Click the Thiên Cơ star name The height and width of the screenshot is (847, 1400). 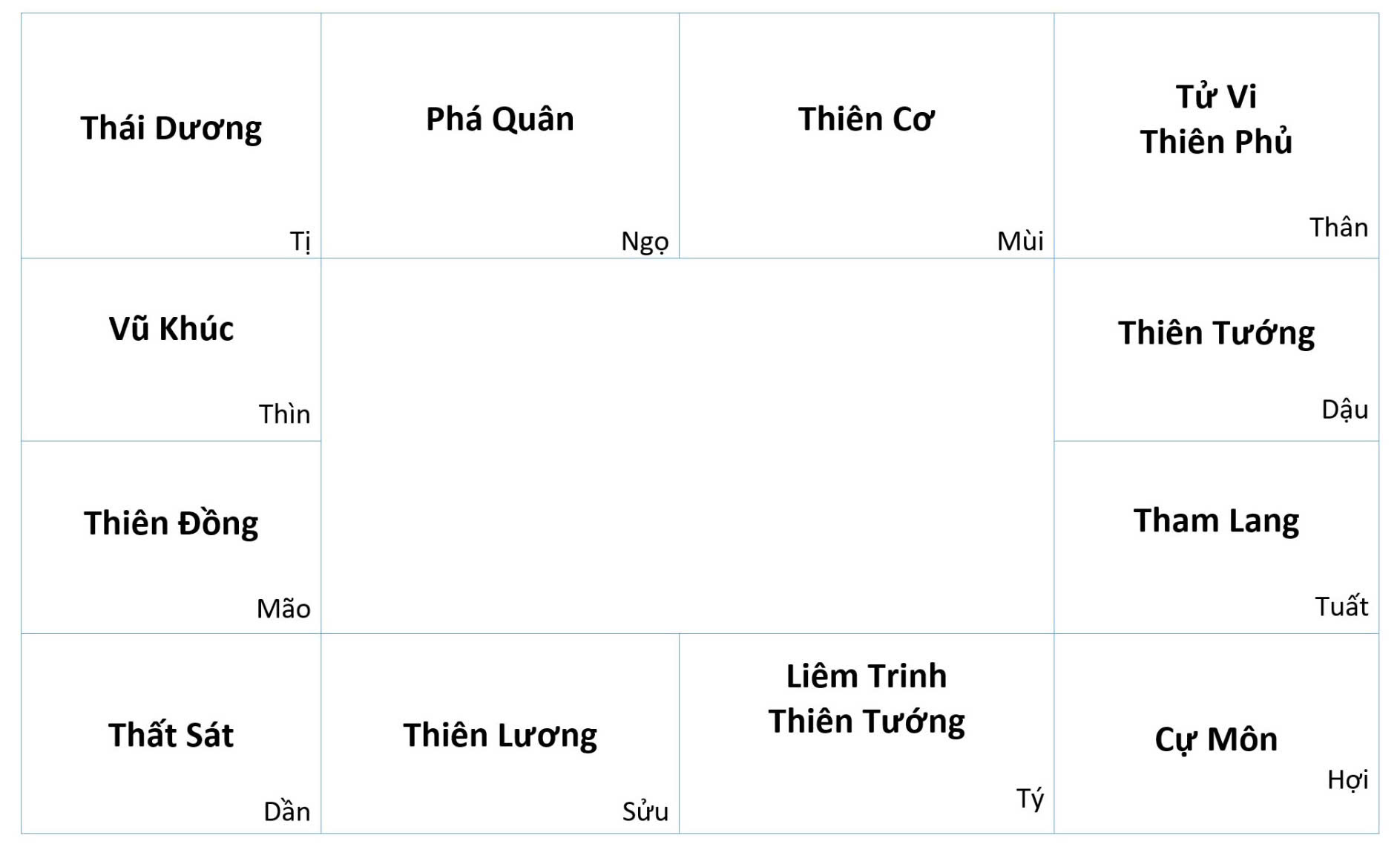tap(866, 120)
